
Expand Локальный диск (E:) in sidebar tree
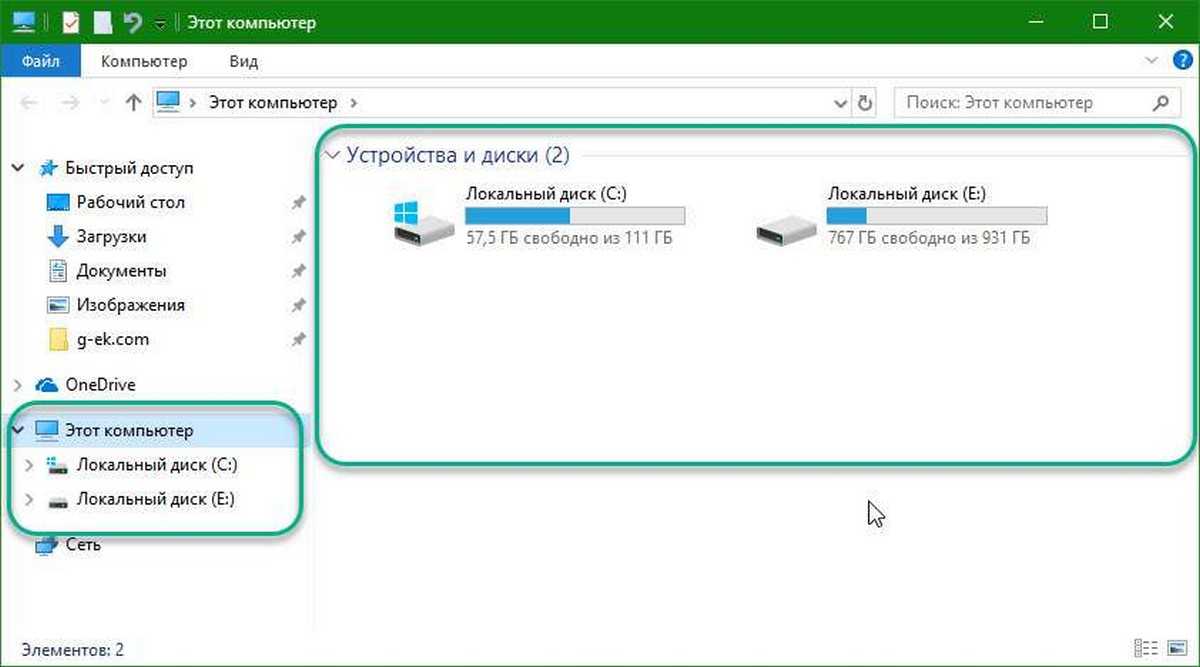(29, 499)
